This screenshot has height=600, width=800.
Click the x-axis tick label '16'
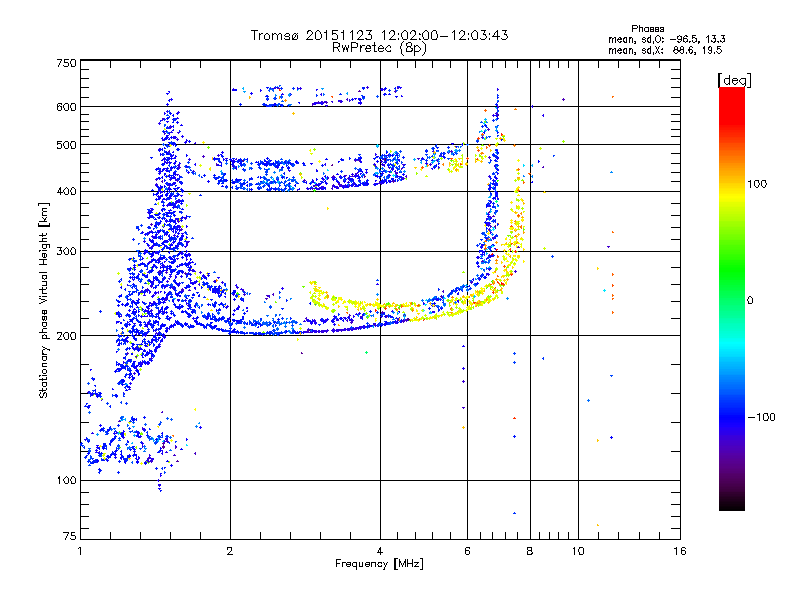point(680,551)
